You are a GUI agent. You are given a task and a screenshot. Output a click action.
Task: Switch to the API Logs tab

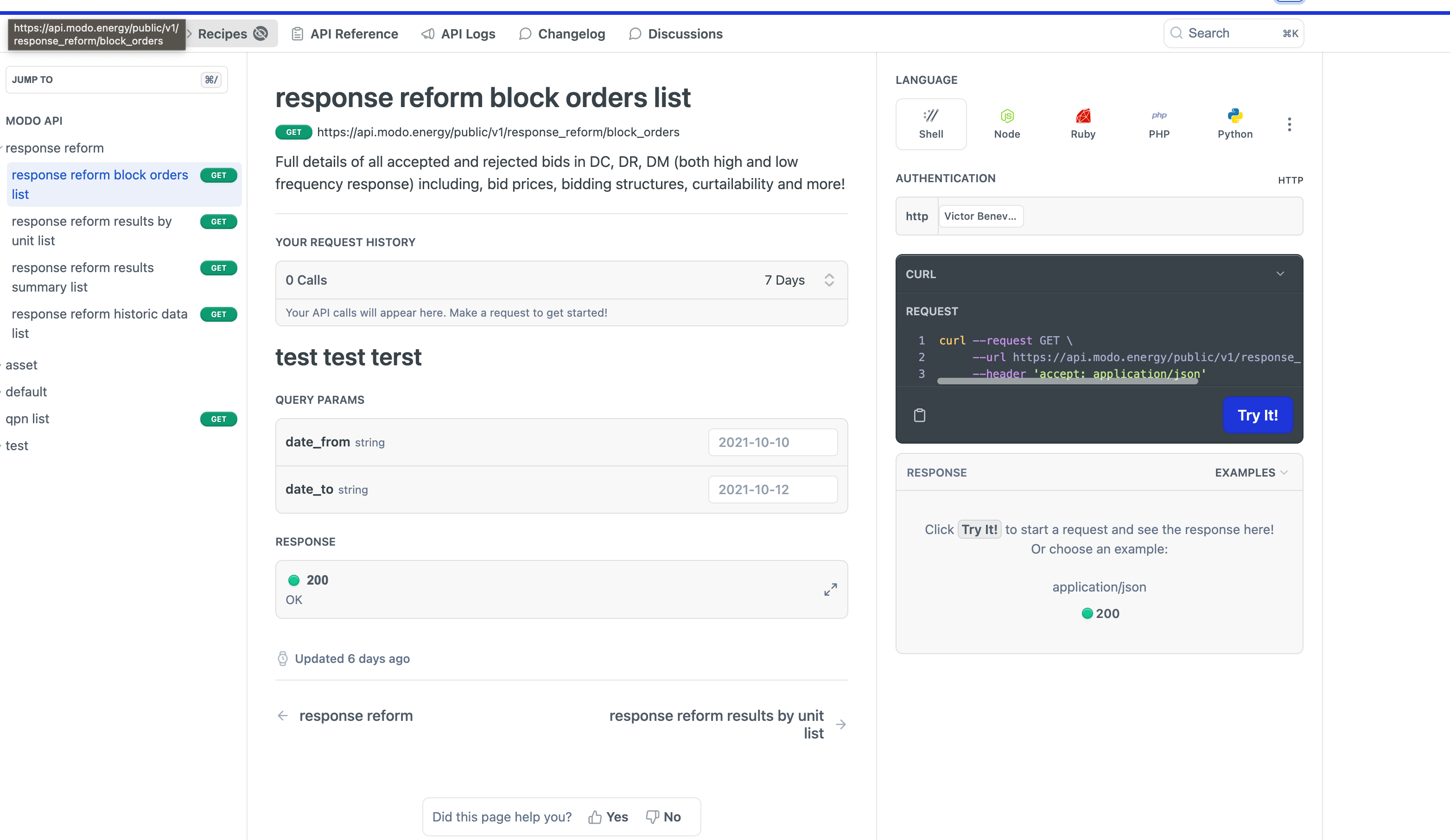tap(458, 34)
